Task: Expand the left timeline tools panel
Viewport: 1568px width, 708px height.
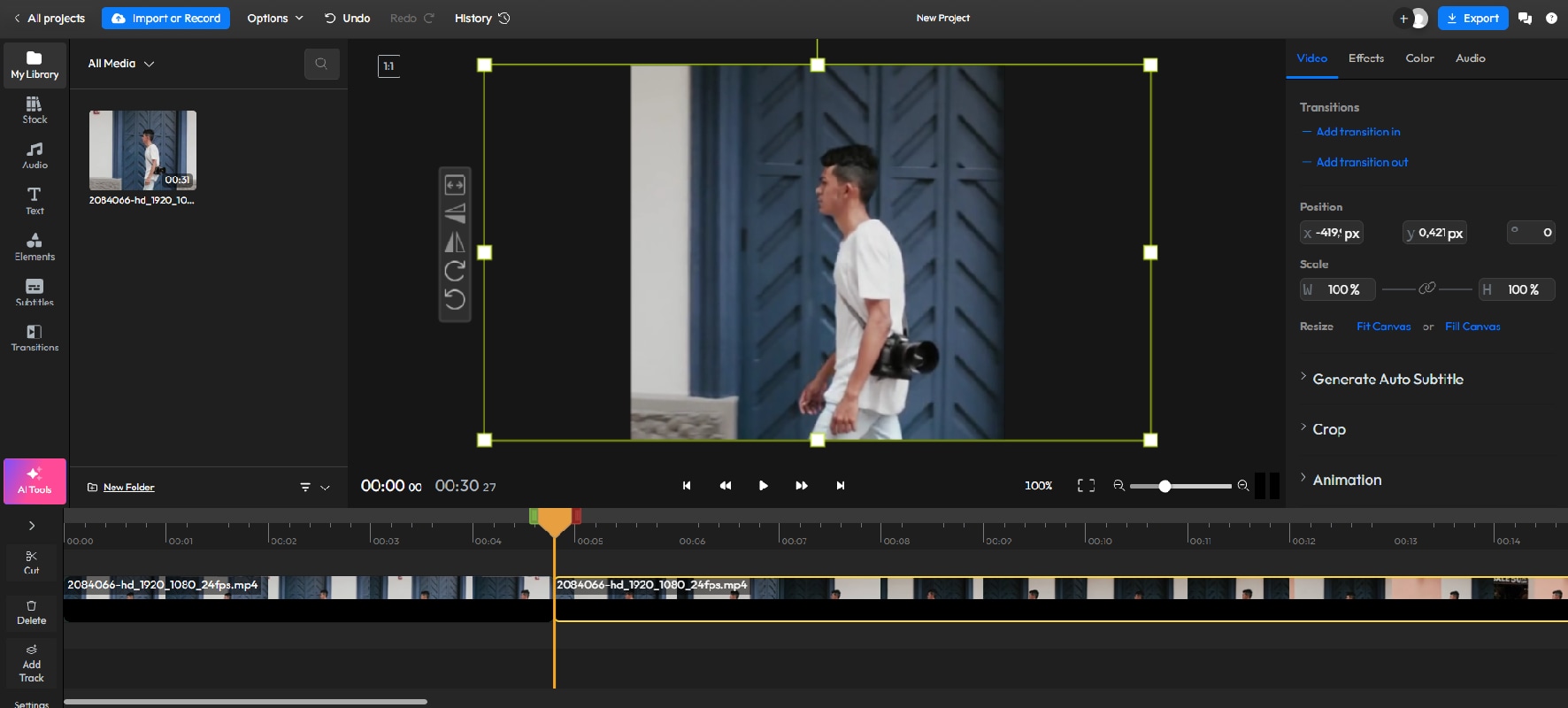Action: (x=32, y=526)
